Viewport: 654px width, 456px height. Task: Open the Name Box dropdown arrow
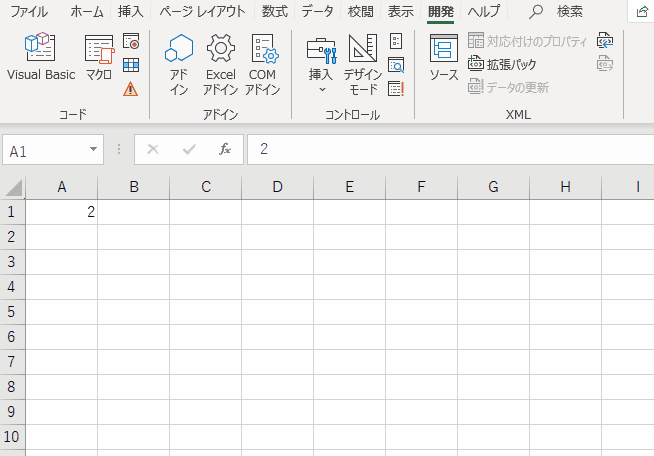click(x=94, y=150)
